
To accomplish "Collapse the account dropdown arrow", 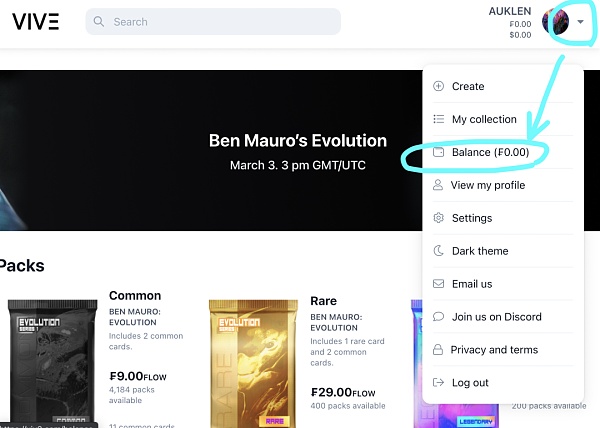I will click(x=580, y=22).
